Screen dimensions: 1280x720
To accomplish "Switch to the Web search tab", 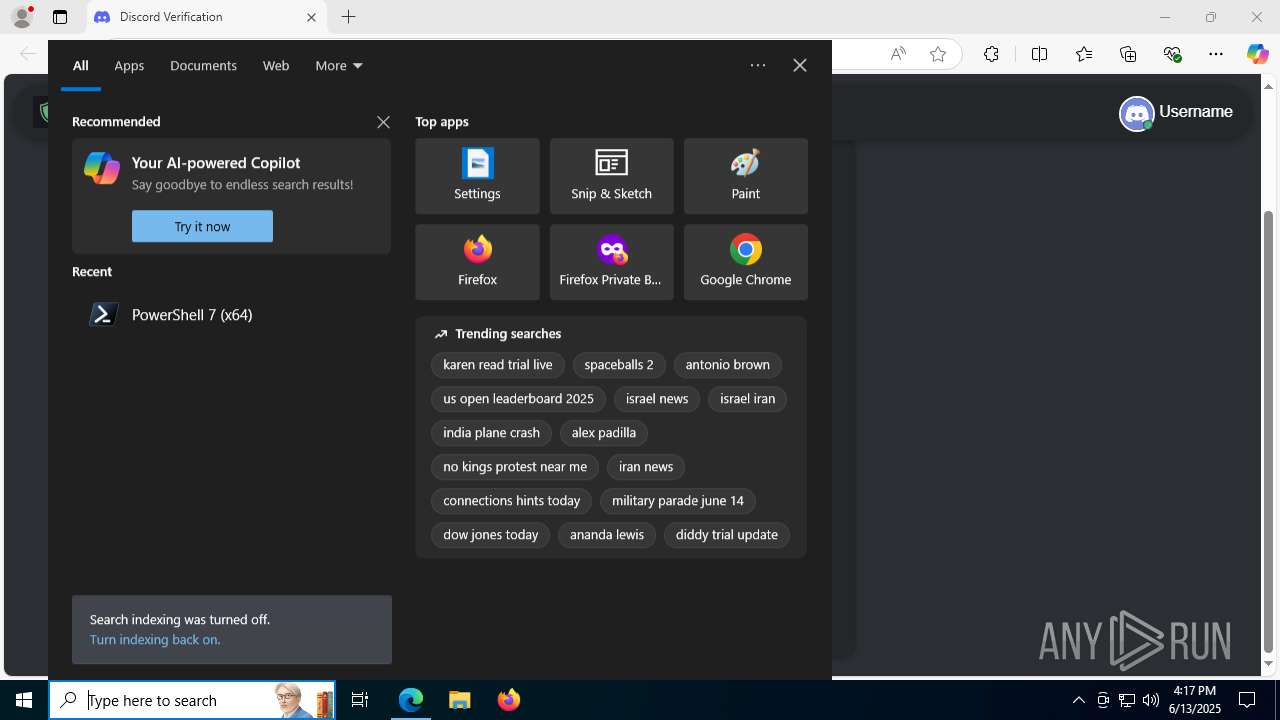I will click(x=276, y=66).
